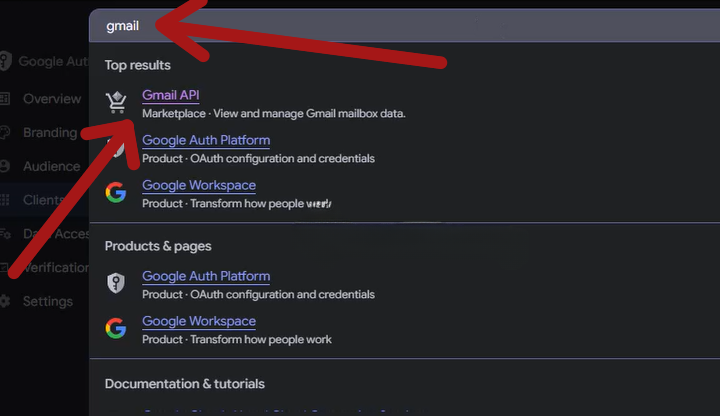Screen dimensions: 720x416
Task: Open the Settings sidebar item
Action: (48, 302)
